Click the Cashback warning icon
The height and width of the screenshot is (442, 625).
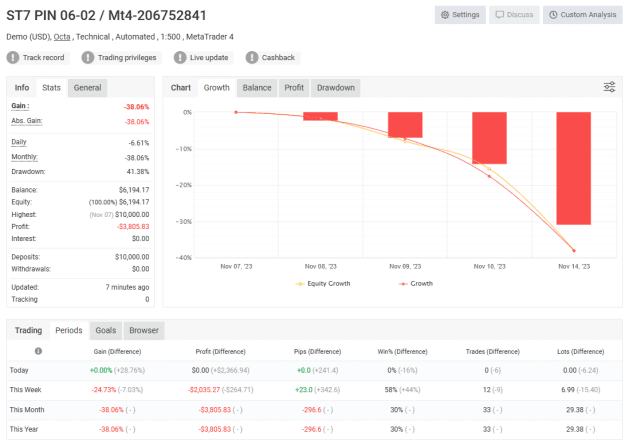pos(252,57)
